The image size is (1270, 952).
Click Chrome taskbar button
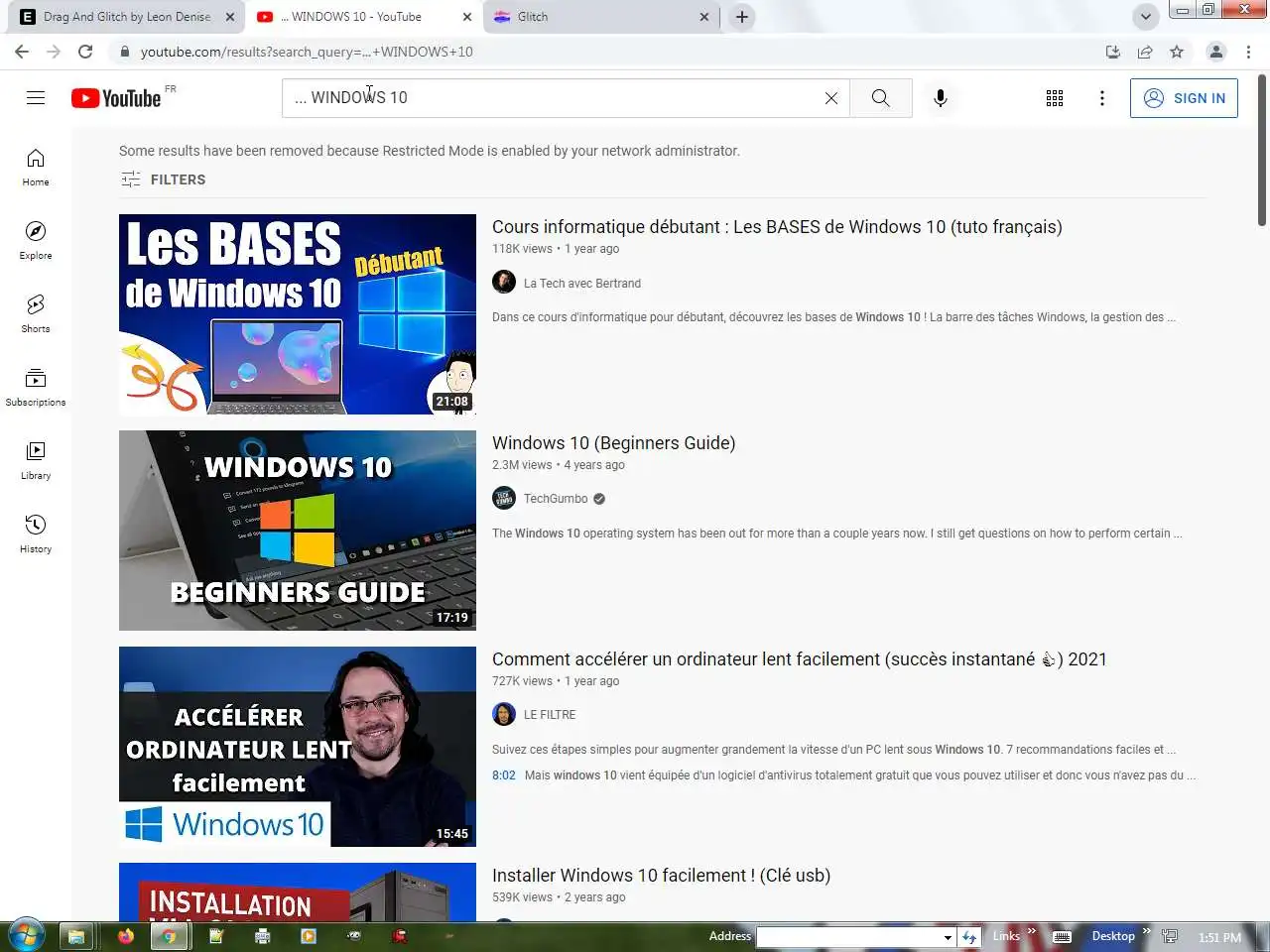[x=170, y=936]
